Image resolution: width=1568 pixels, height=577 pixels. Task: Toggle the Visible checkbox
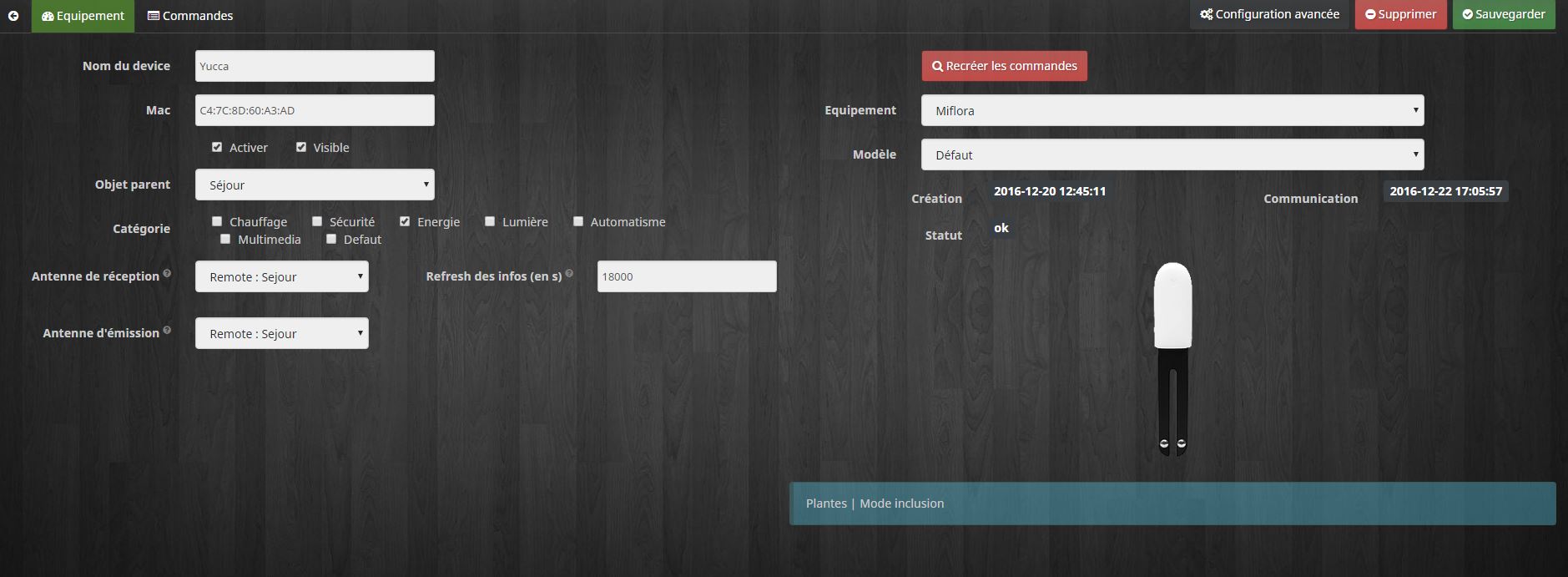[301, 147]
